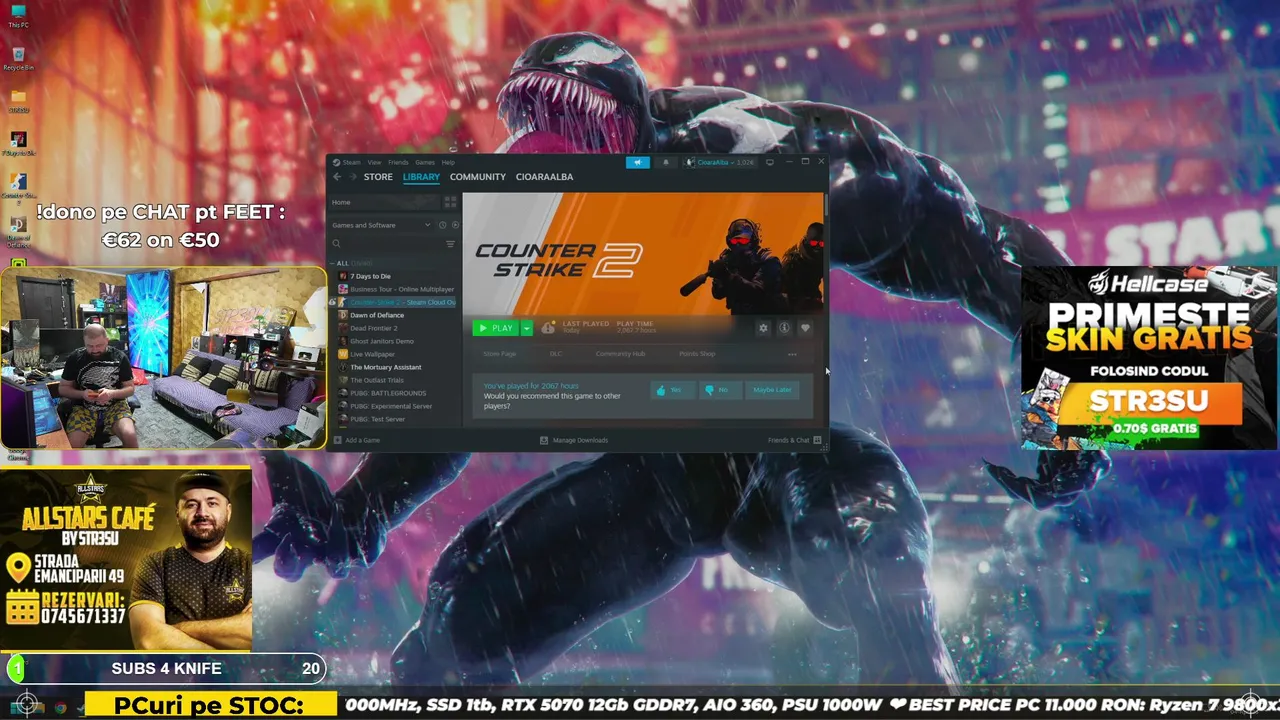Open the CIOARAALBA profile tab
This screenshot has width=1280, height=720.
pyautogui.click(x=544, y=177)
